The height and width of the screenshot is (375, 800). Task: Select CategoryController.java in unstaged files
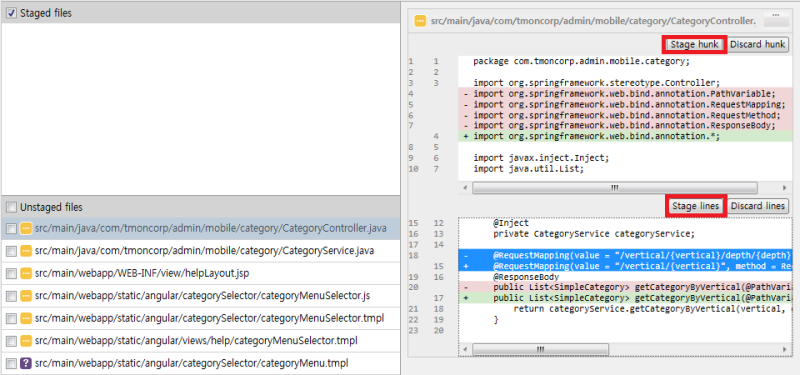click(x=201, y=229)
